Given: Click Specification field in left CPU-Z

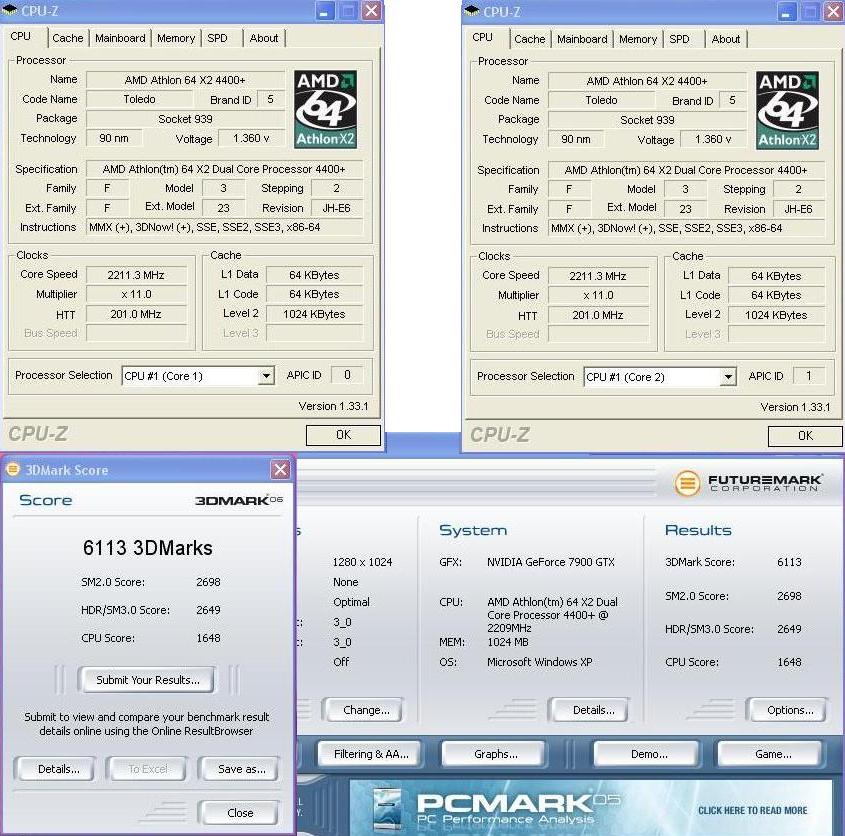Looking at the screenshot, I should 225,169.
